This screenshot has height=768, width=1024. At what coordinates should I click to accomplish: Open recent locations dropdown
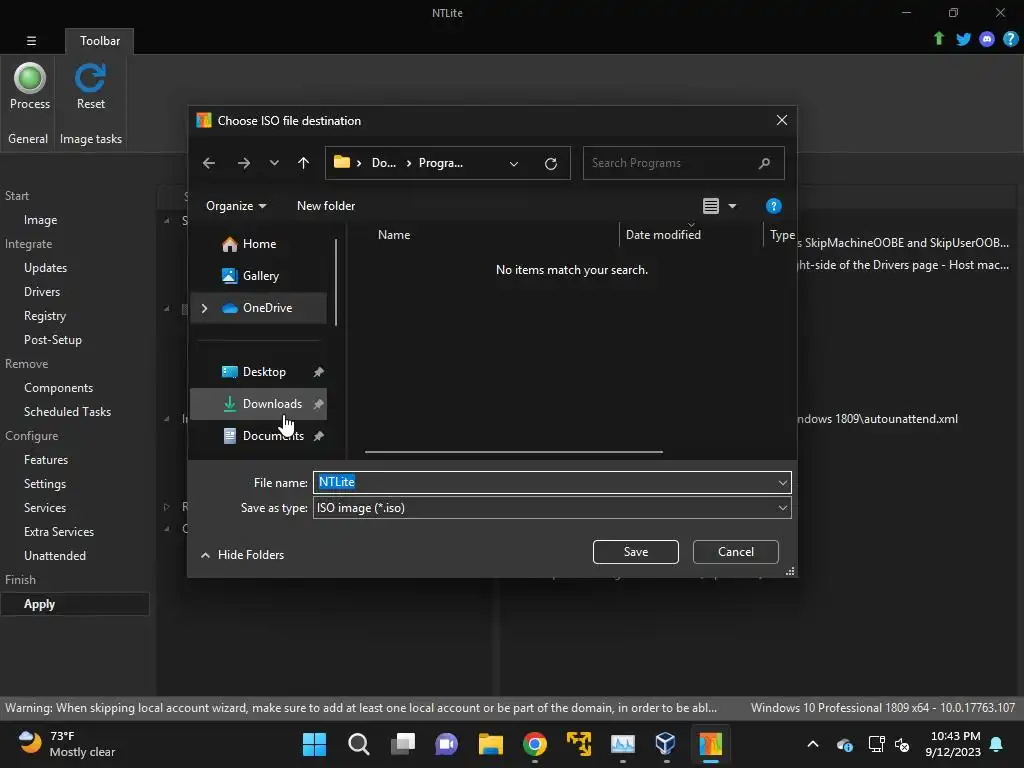pos(274,163)
